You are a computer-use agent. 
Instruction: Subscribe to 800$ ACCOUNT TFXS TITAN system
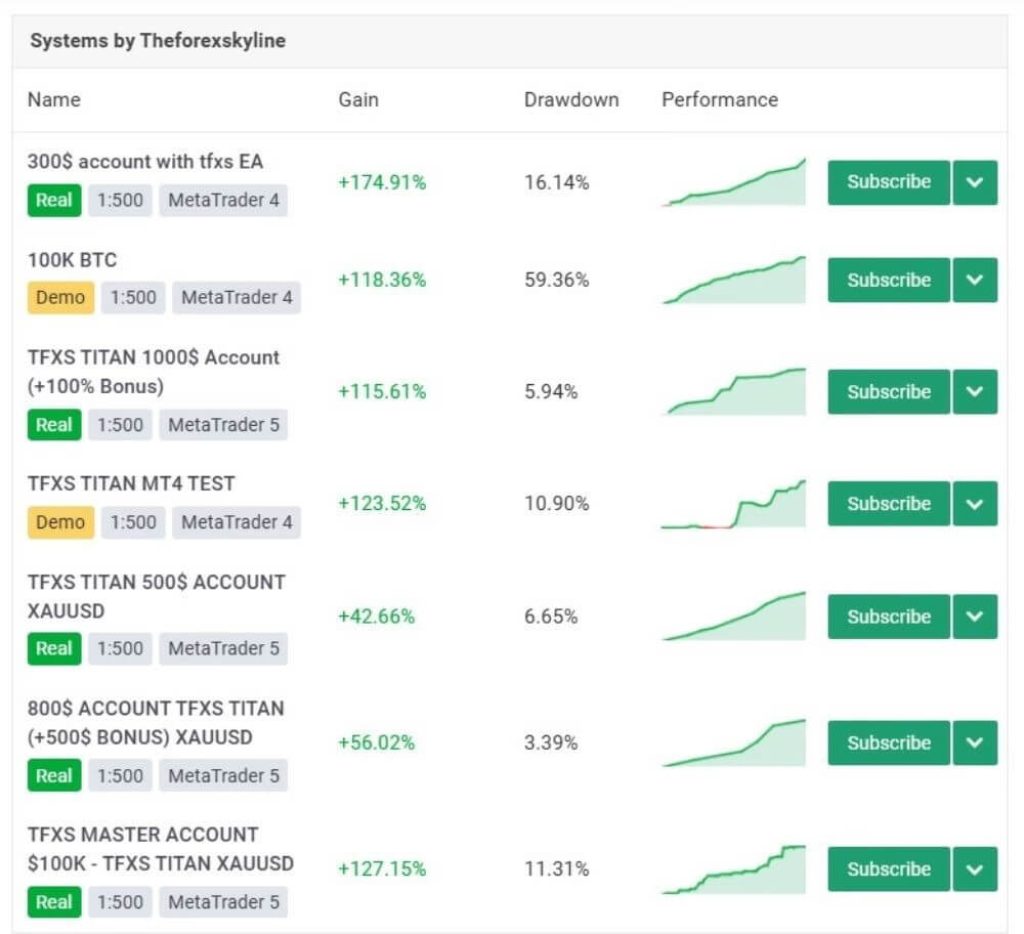(x=888, y=743)
